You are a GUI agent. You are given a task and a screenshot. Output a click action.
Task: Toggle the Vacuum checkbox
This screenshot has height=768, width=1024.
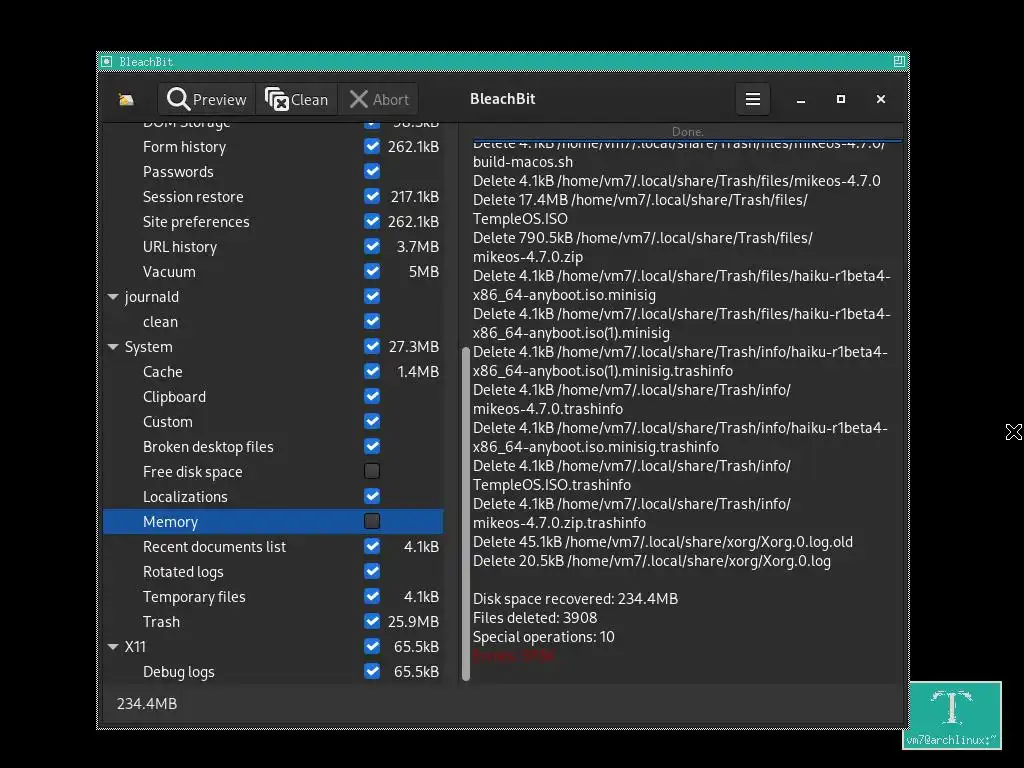point(372,271)
